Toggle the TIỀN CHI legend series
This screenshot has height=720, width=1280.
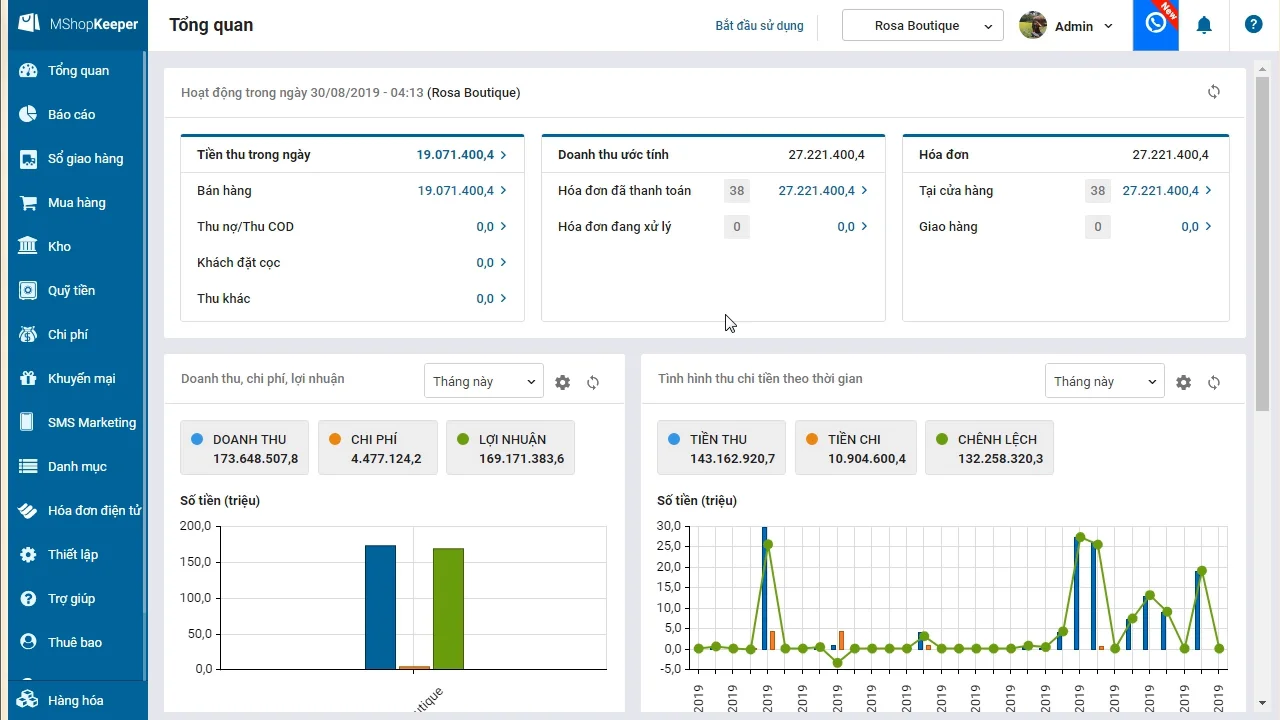click(x=855, y=448)
